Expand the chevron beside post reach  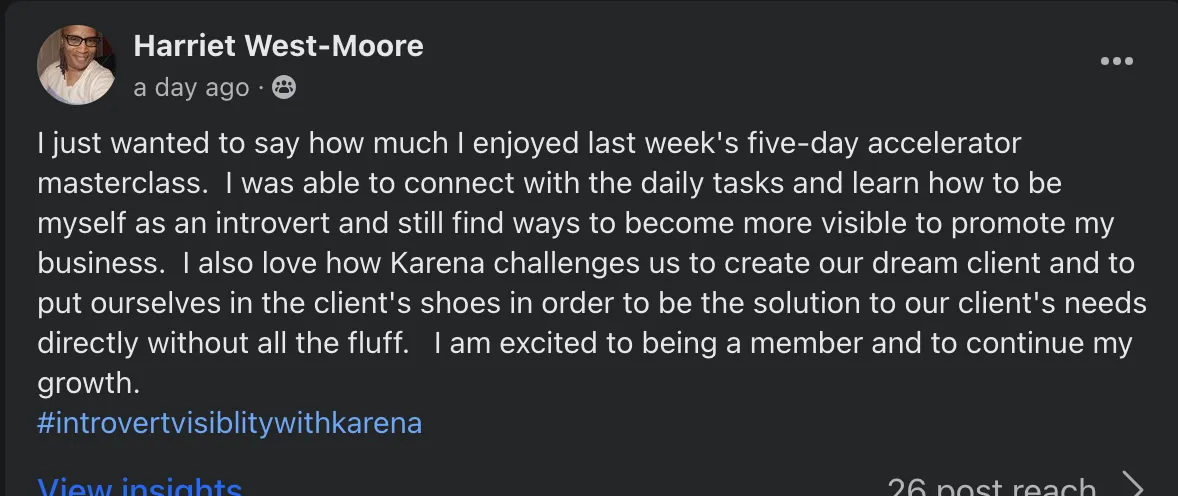click(x=1134, y=487)
